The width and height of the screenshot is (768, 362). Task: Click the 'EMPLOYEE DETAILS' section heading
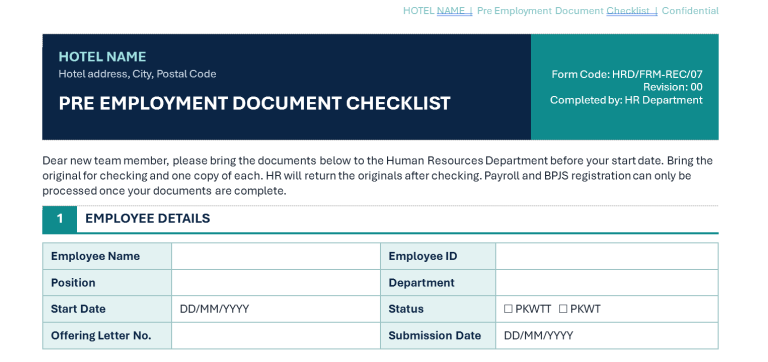(x=147, y=218)
